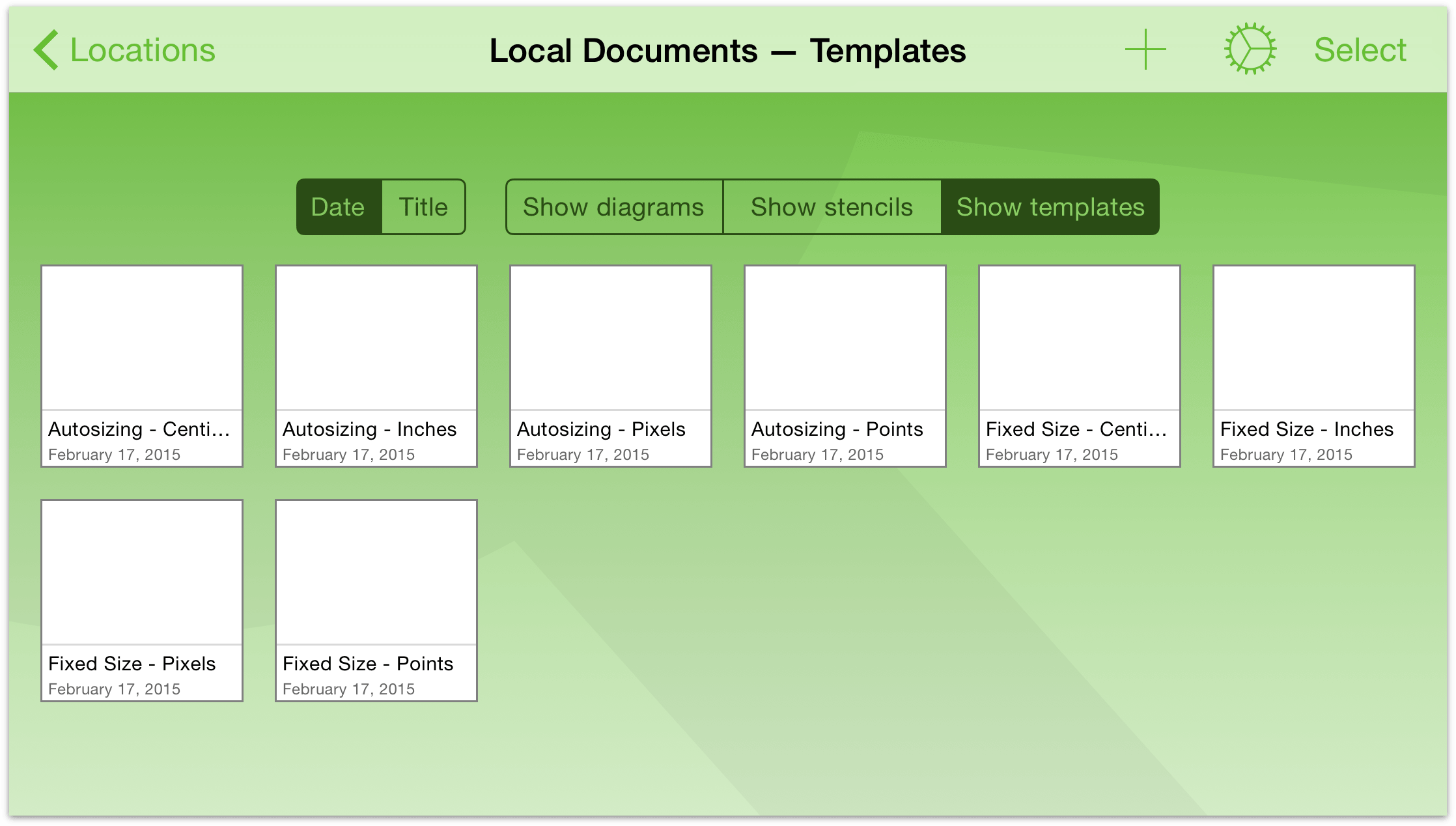Select the Show stencils filter
1456x826 pixels.
tap(830, 207)
